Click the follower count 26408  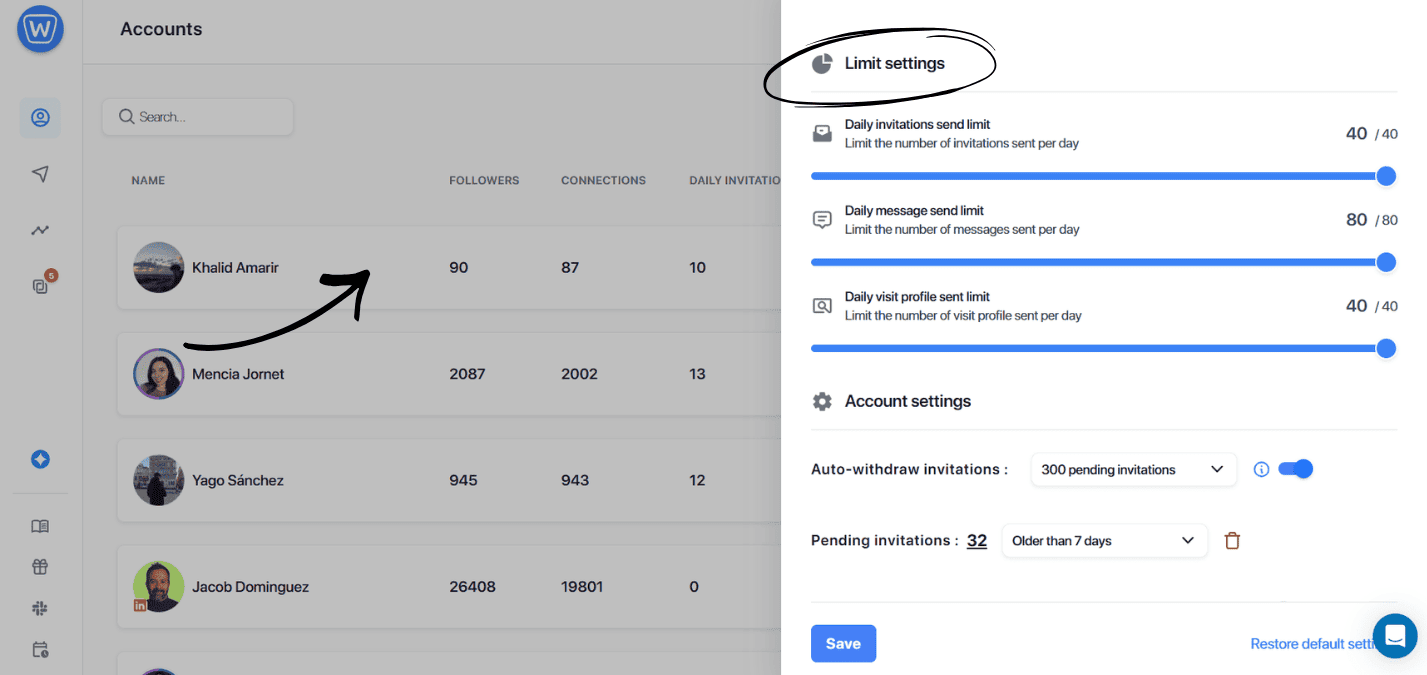pyautogui.click(x=472, y=587)
